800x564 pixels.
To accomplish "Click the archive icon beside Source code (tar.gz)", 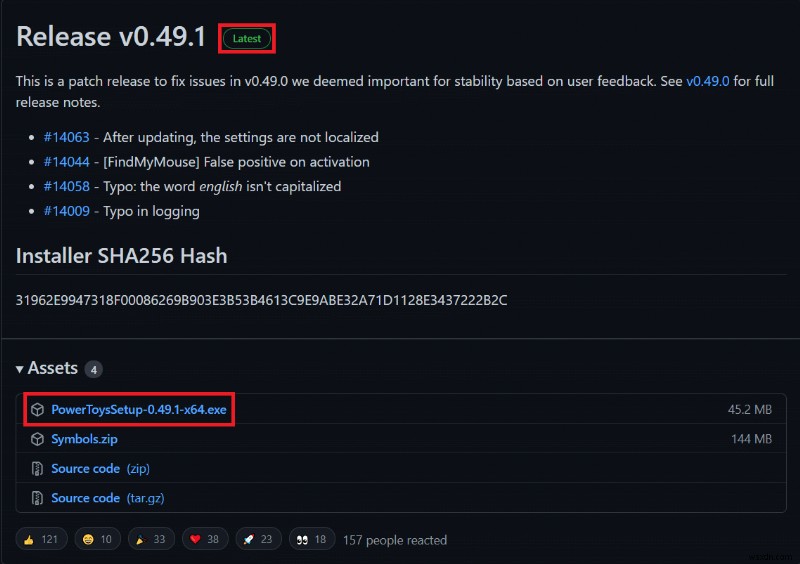I will click(x=37, y=498).
